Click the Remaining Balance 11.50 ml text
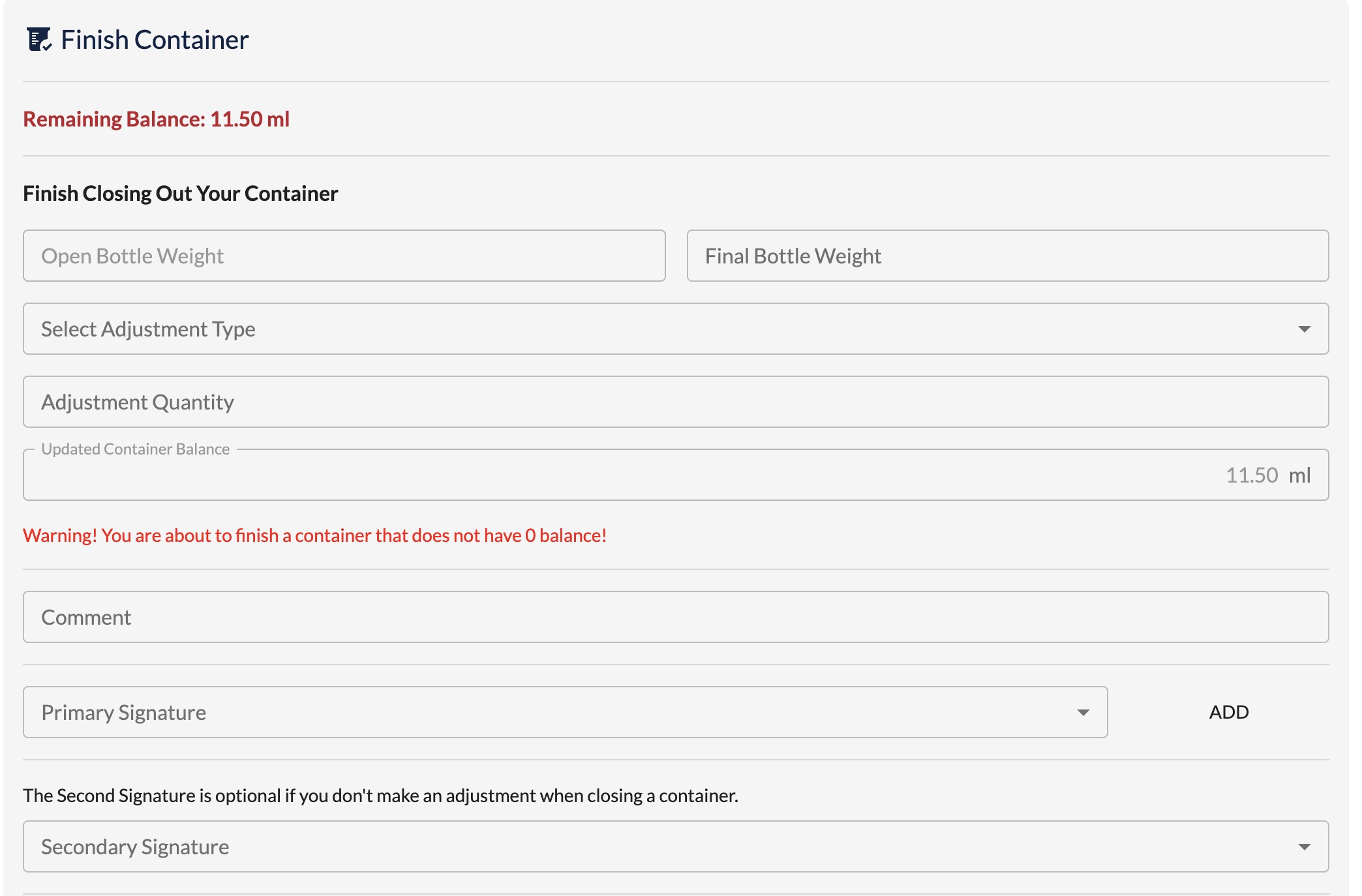Screen dimensions: 1362x896 coord(157,119)
